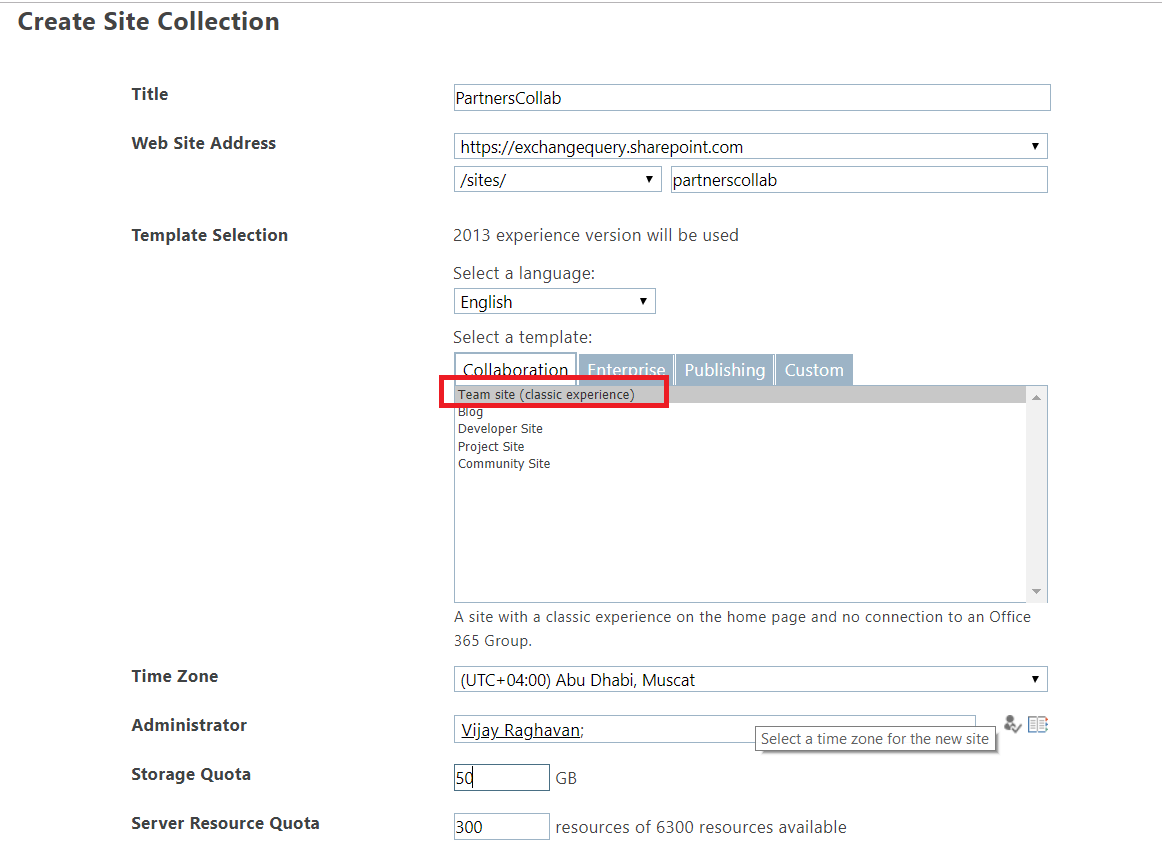Image resolution: width=1162 pixels, height=856 pixels.
Task: Select the Project Site template
Action: [x=491, y=446]
